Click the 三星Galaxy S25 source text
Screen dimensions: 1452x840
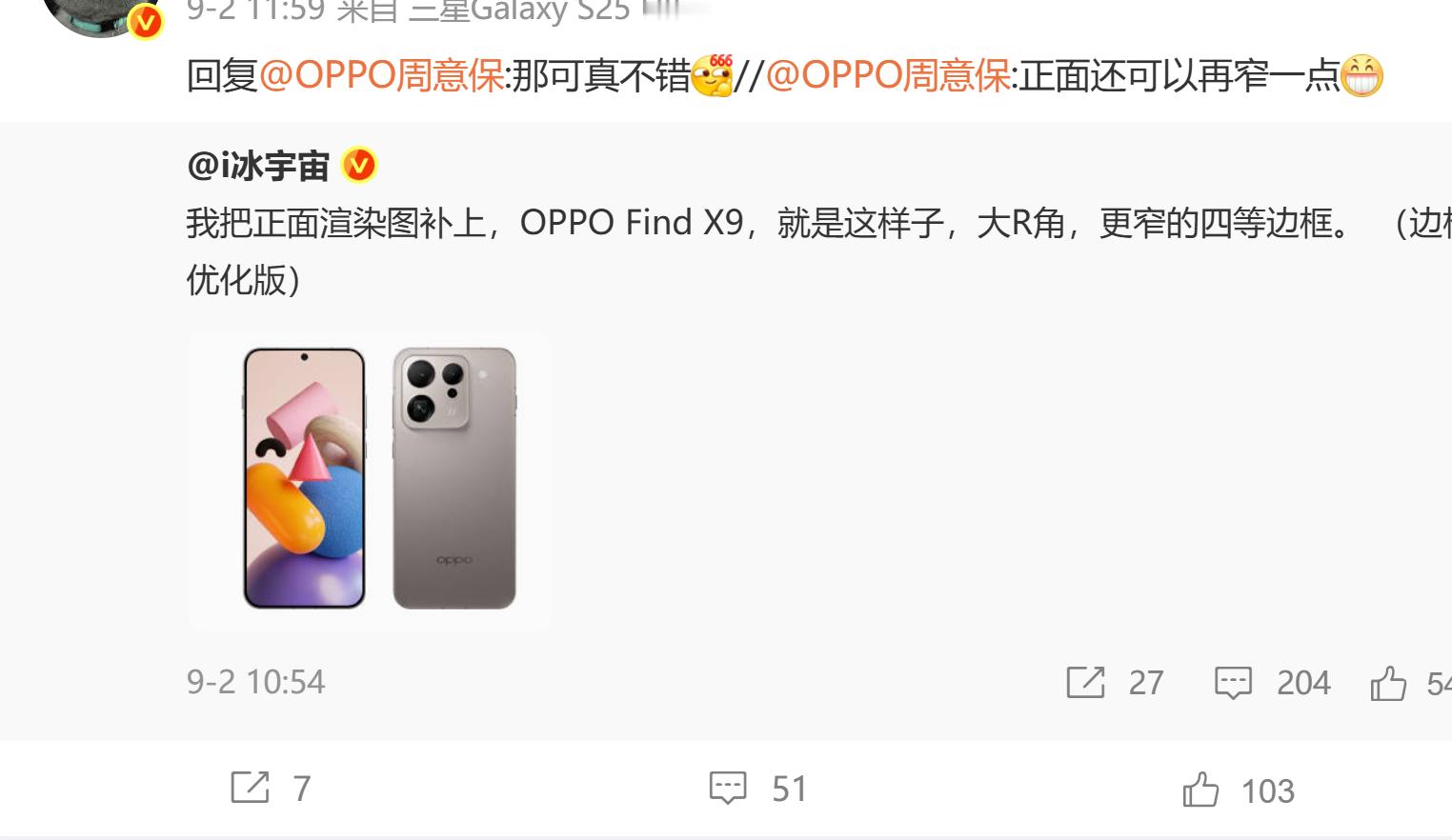[x=519, y=11]
